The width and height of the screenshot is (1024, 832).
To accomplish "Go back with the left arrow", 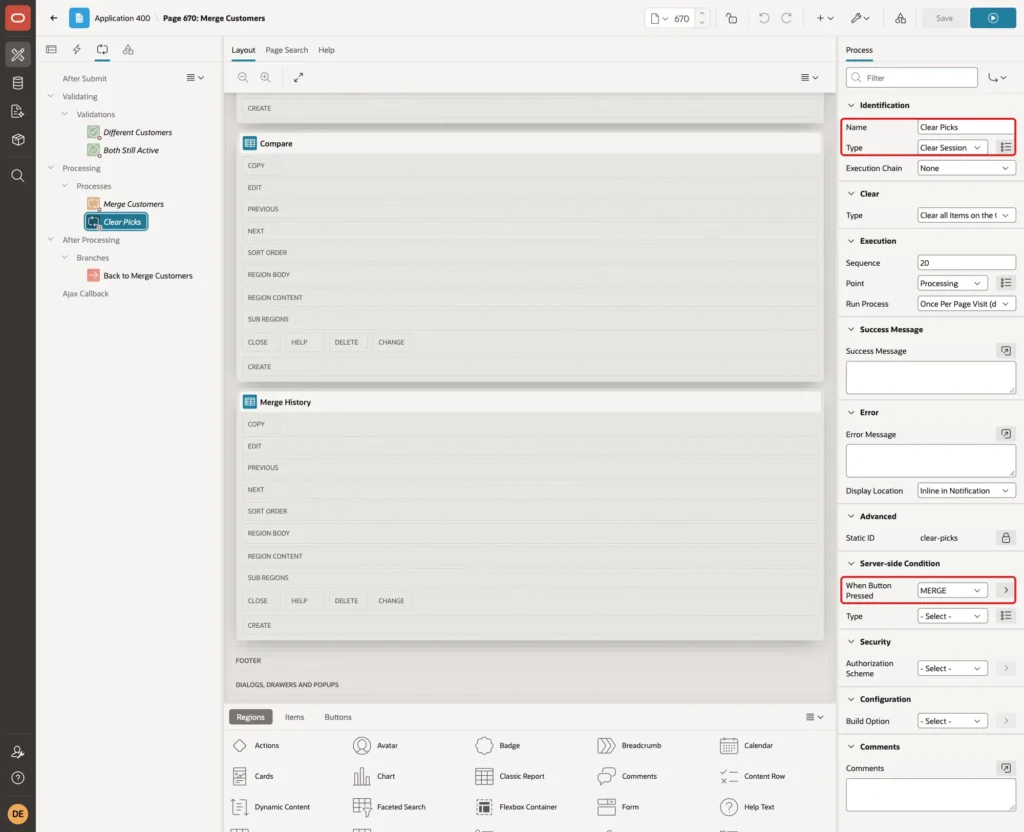I will point(54,18).
